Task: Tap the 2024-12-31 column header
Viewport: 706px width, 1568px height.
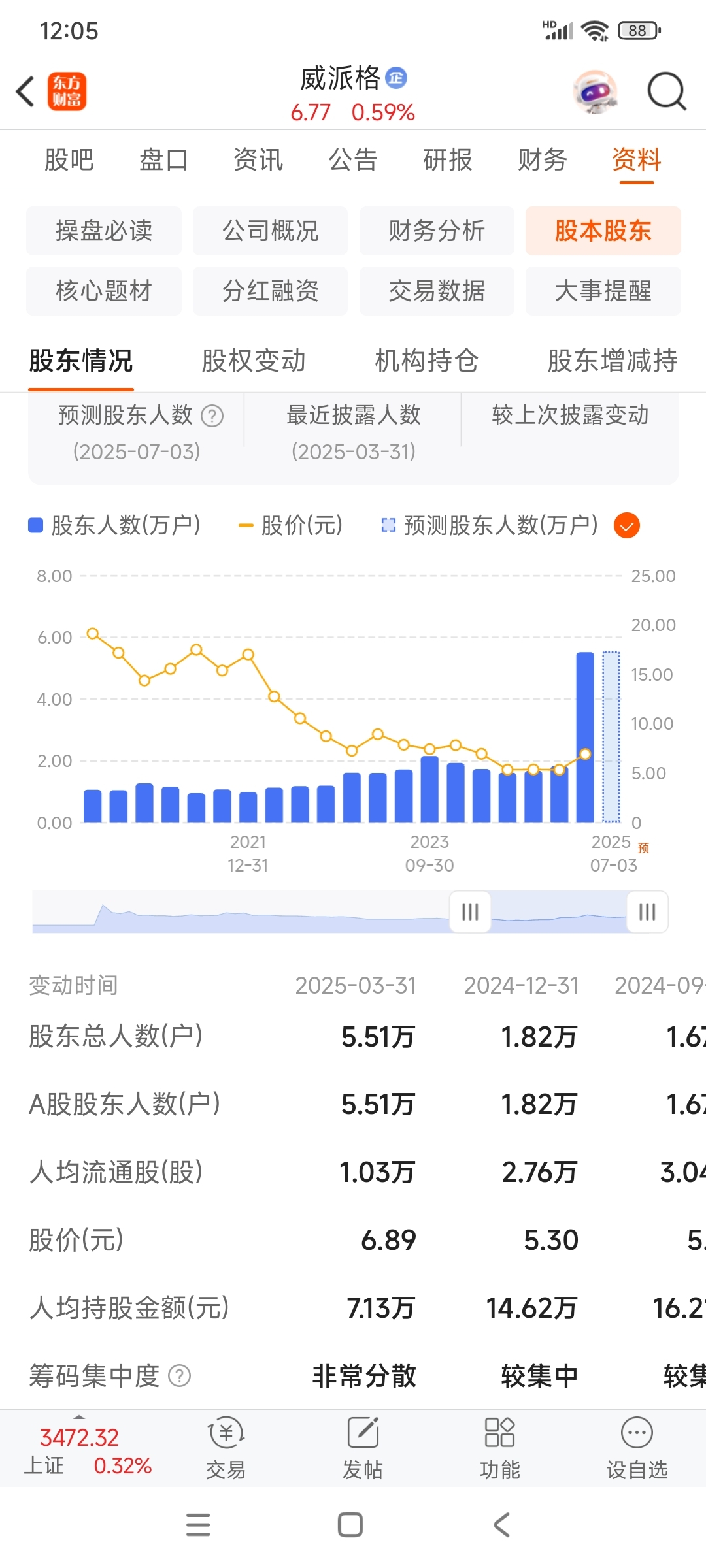Action: pyautogui.click(x=521, y=985)
